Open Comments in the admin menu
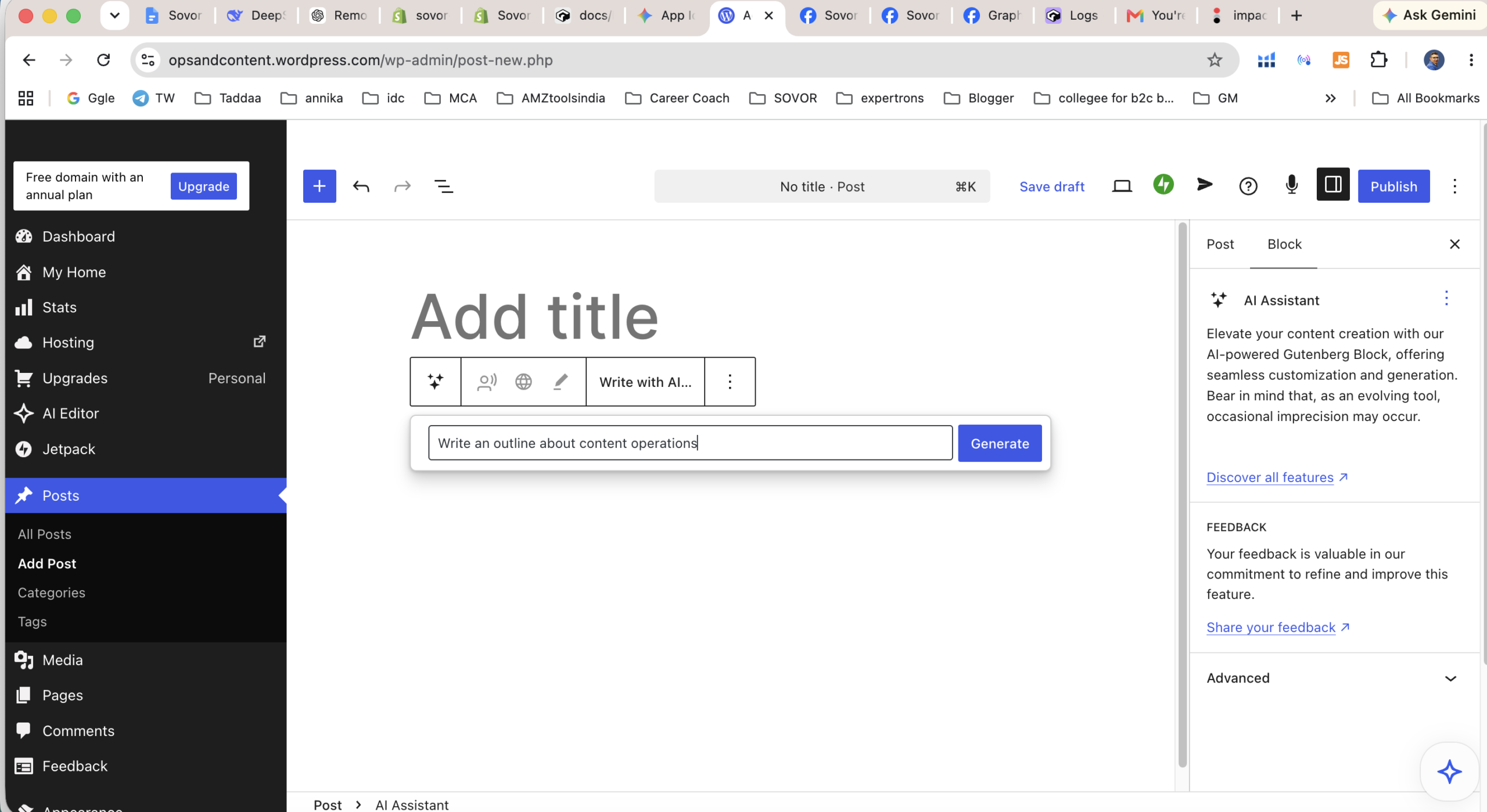 [x=78, y=731]
